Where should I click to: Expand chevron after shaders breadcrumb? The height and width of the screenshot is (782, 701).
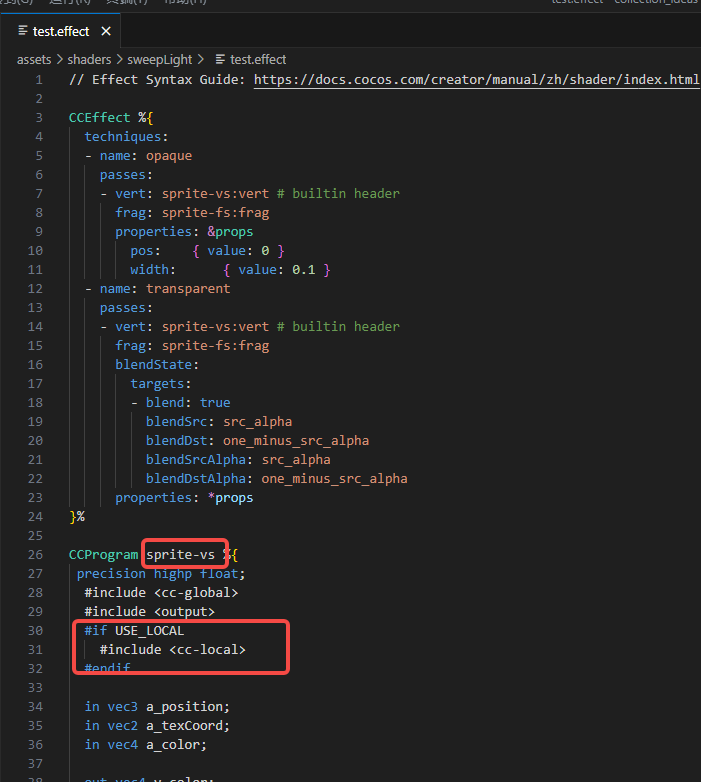[120, 59]
